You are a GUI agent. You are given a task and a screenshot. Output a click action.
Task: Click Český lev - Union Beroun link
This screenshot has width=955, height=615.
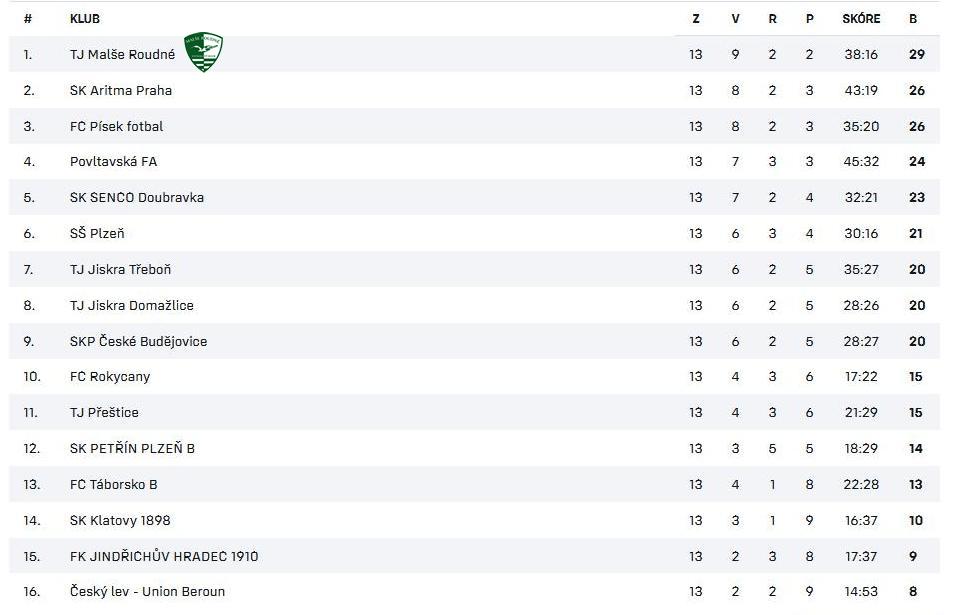(x=147, y=592)
